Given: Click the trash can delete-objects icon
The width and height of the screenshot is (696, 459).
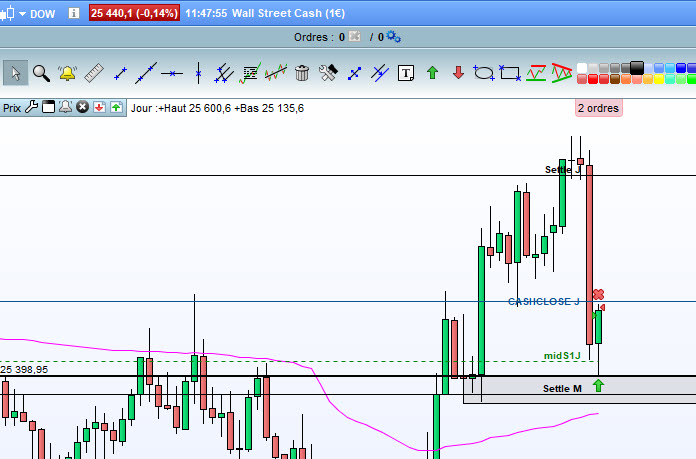Looking at the screenshot, I should 302,73.
